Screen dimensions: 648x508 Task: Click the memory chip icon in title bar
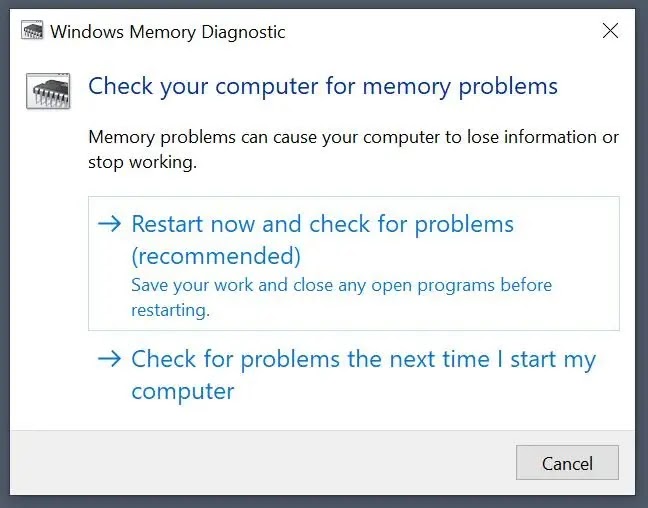click(x=32, y=31)
